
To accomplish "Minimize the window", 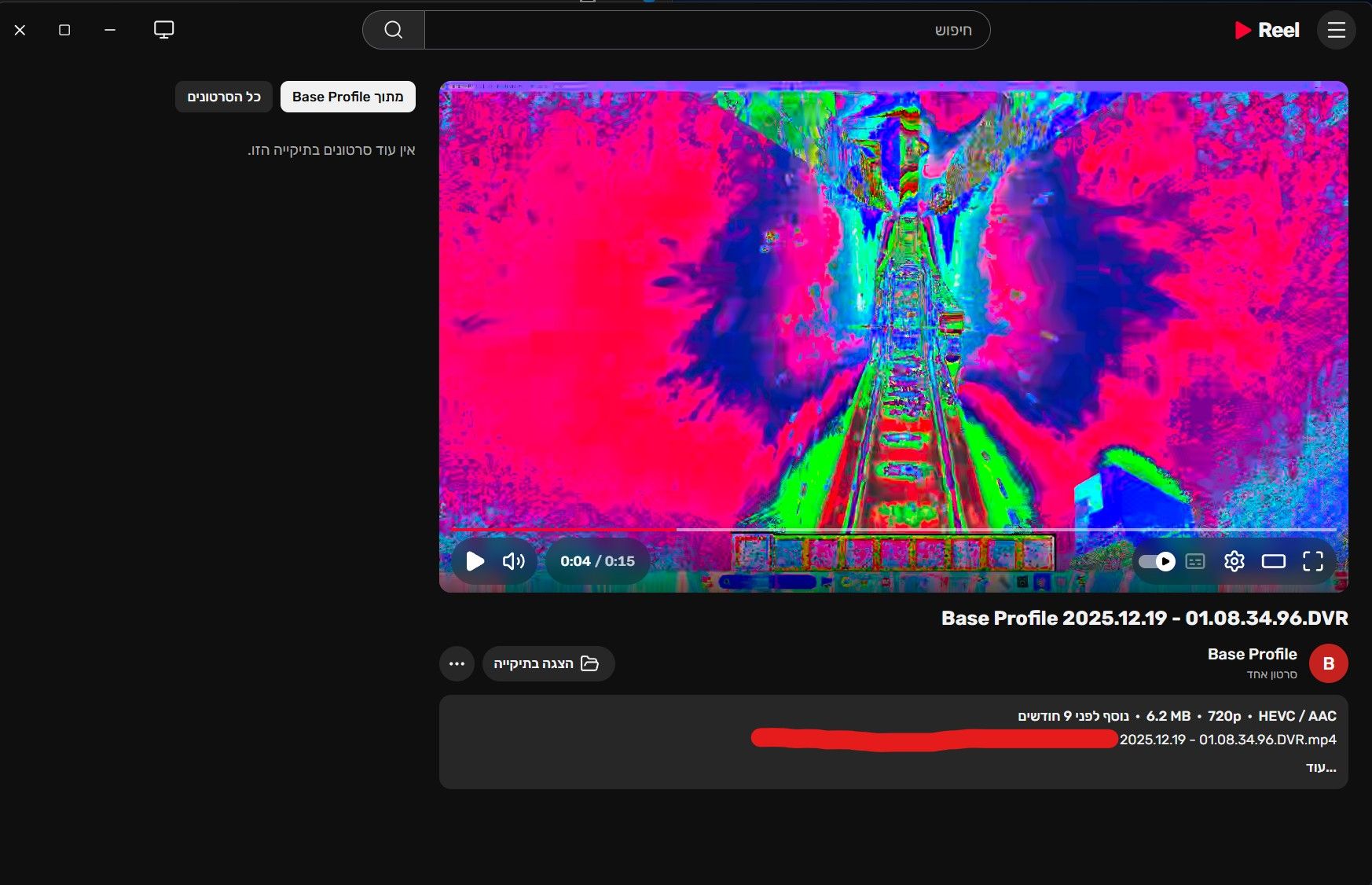I will 110,30.
